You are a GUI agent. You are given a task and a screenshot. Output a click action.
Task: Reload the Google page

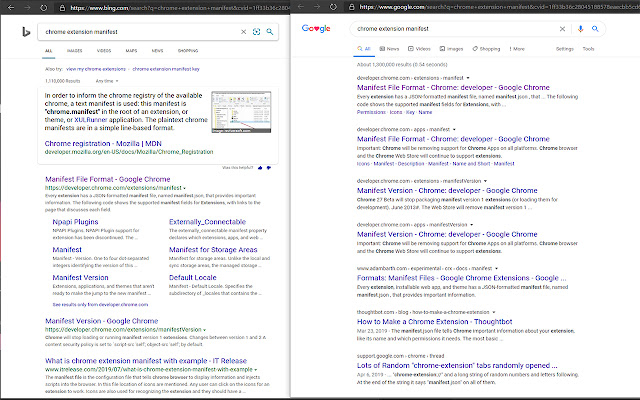pyautogui.click(x=333, y=7)
